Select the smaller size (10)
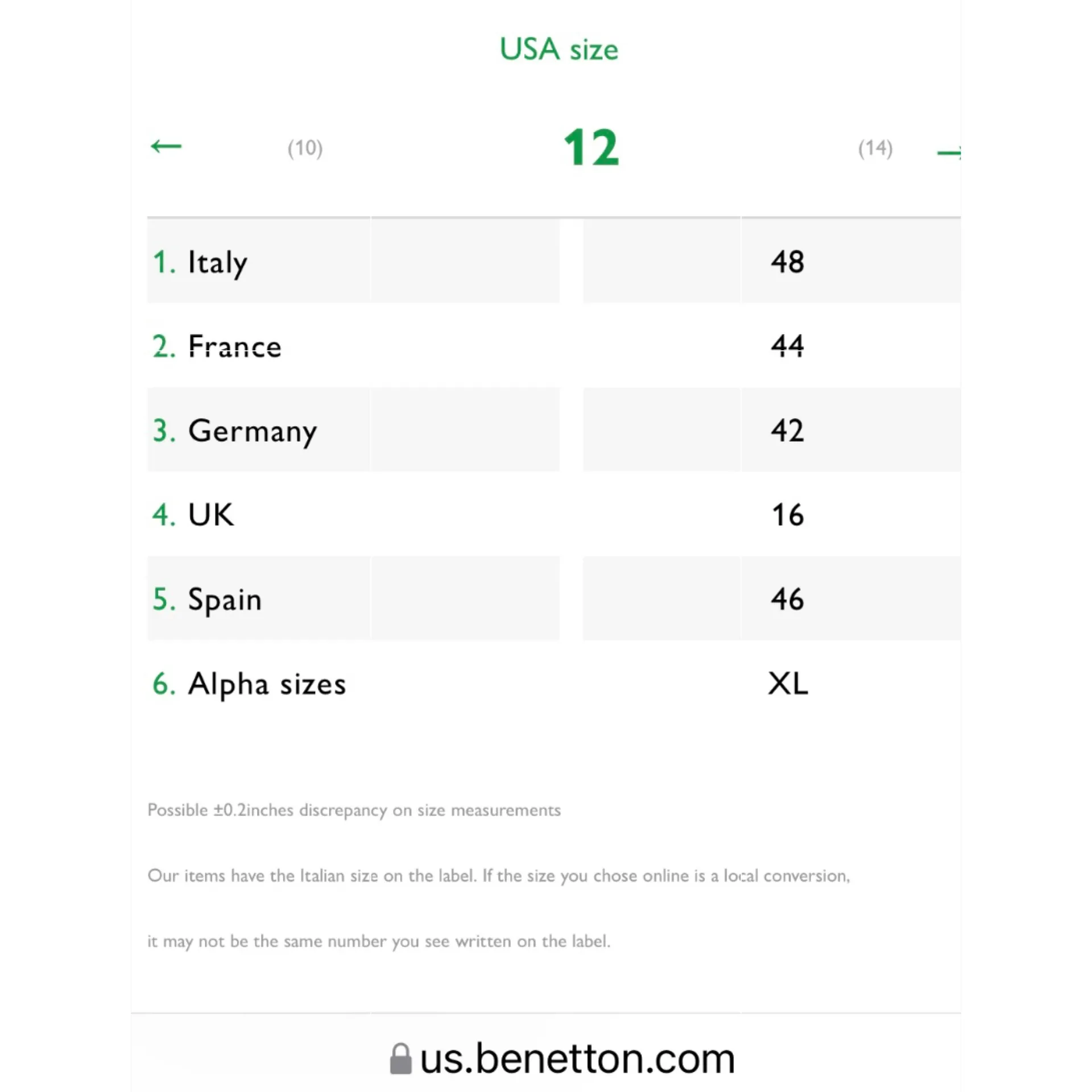This screenshot has width=1092, height=1092. point(305,148)
